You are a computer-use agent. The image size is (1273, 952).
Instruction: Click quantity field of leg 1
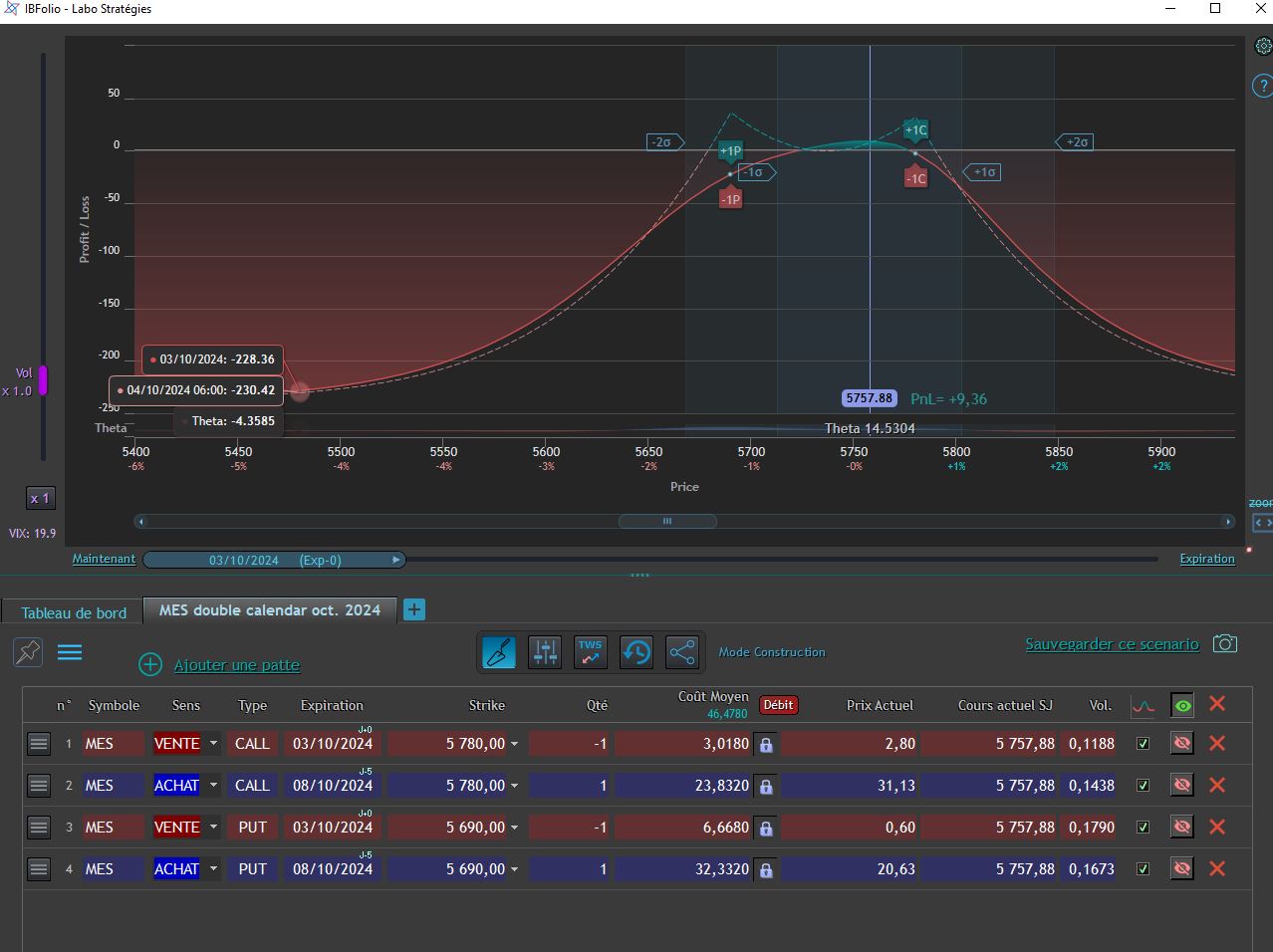[570, 743]
